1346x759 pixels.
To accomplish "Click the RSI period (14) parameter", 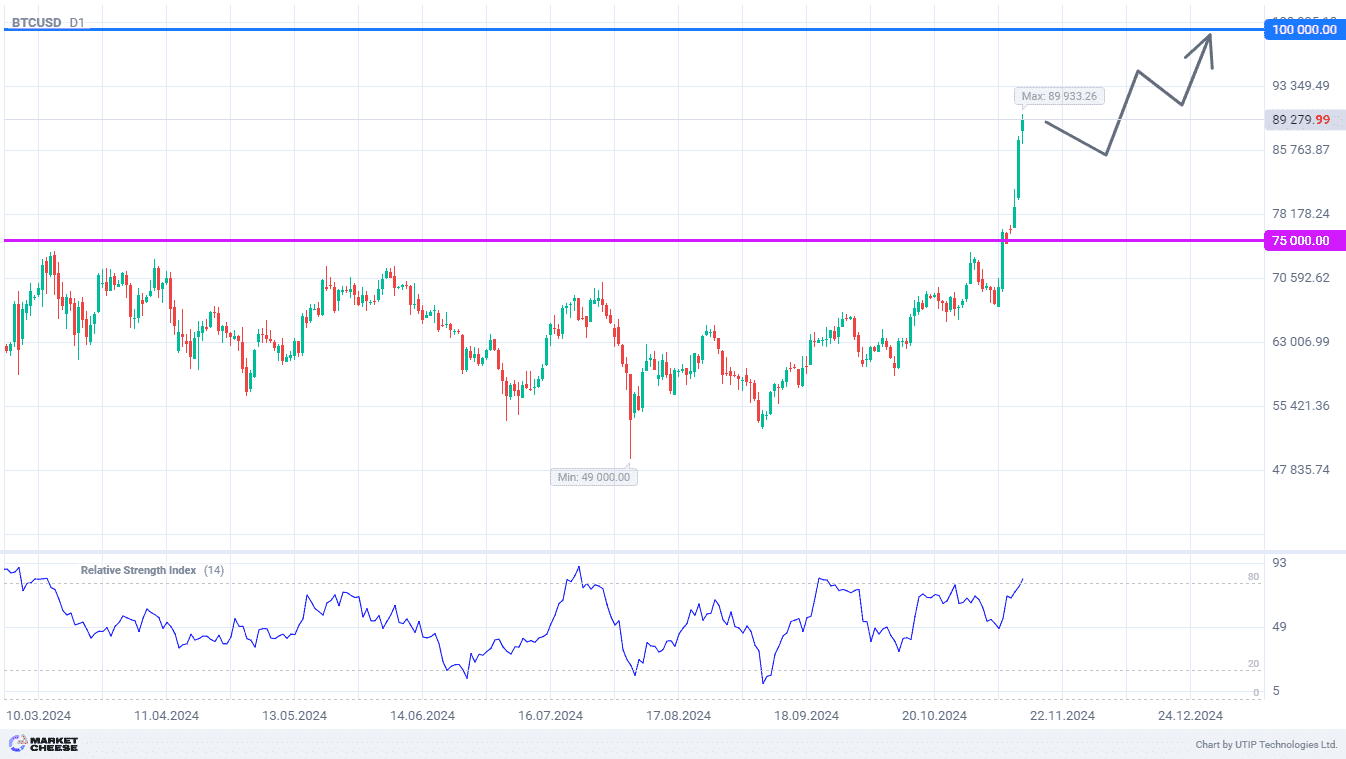I will (214, 570).
